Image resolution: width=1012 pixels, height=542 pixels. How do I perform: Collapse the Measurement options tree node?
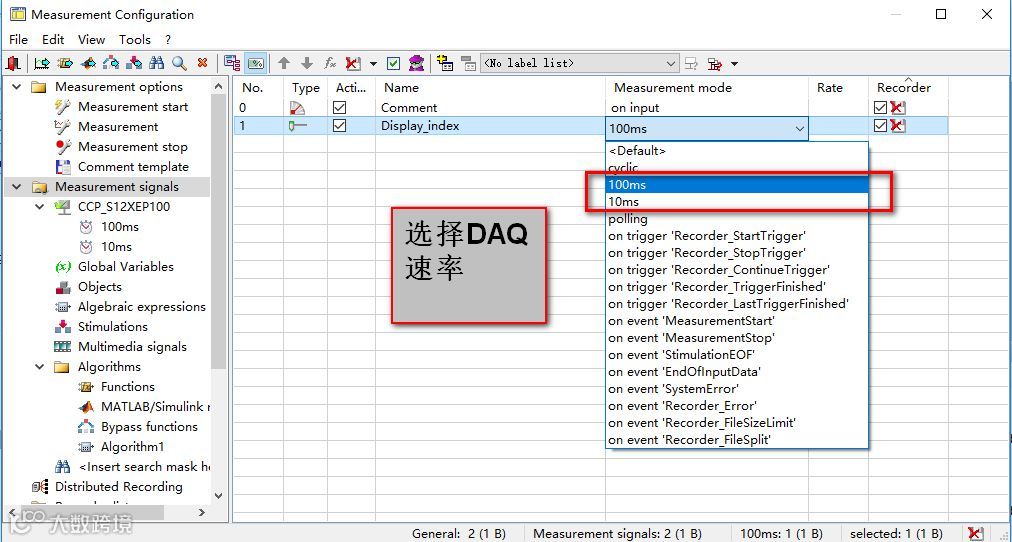[x=17, y=86]
